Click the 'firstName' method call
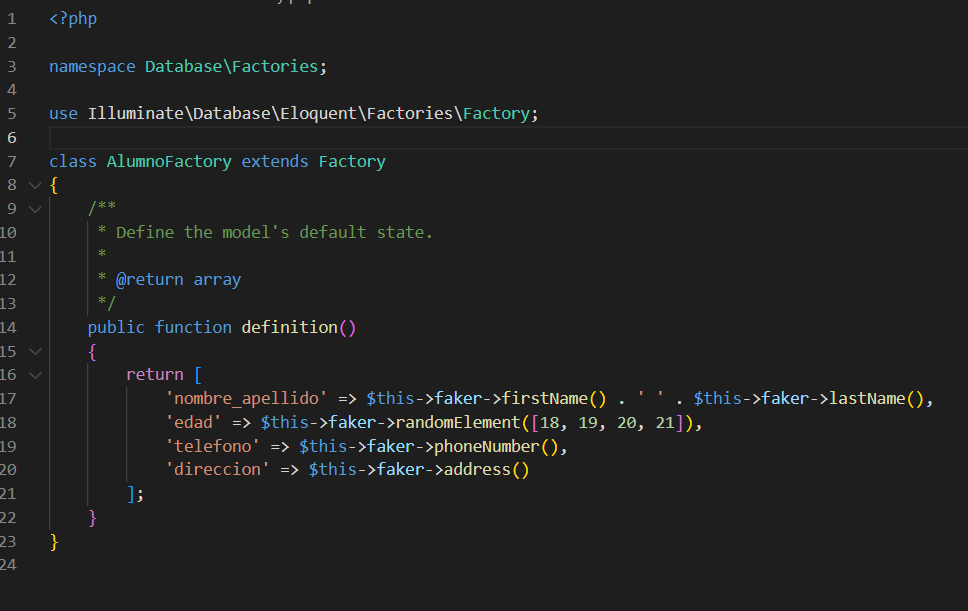Viewport: 968px width, 611px height. [x=544, y=398]
